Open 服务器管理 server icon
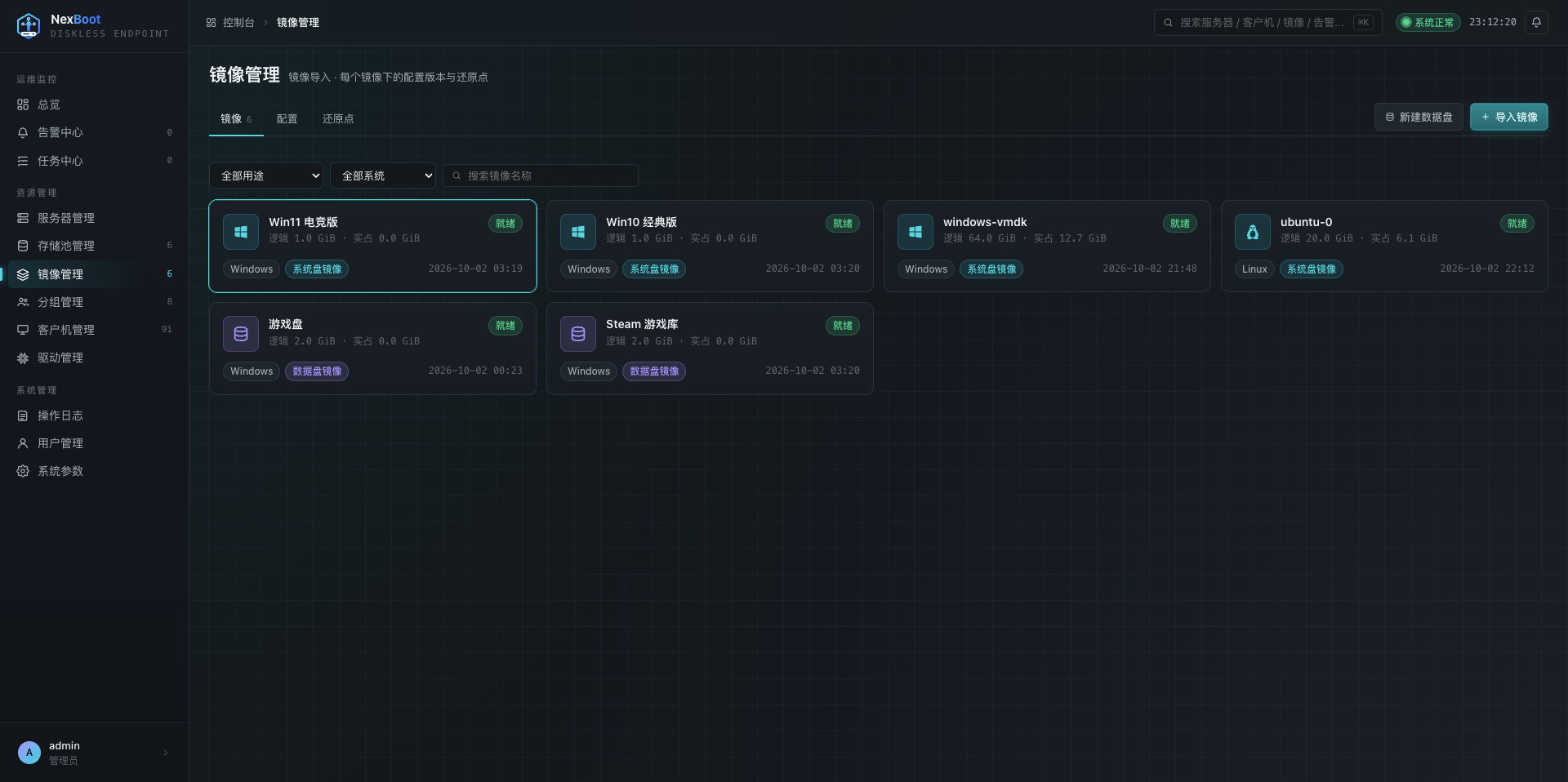This screenshot has width=1568, height=782. (23, 218)
